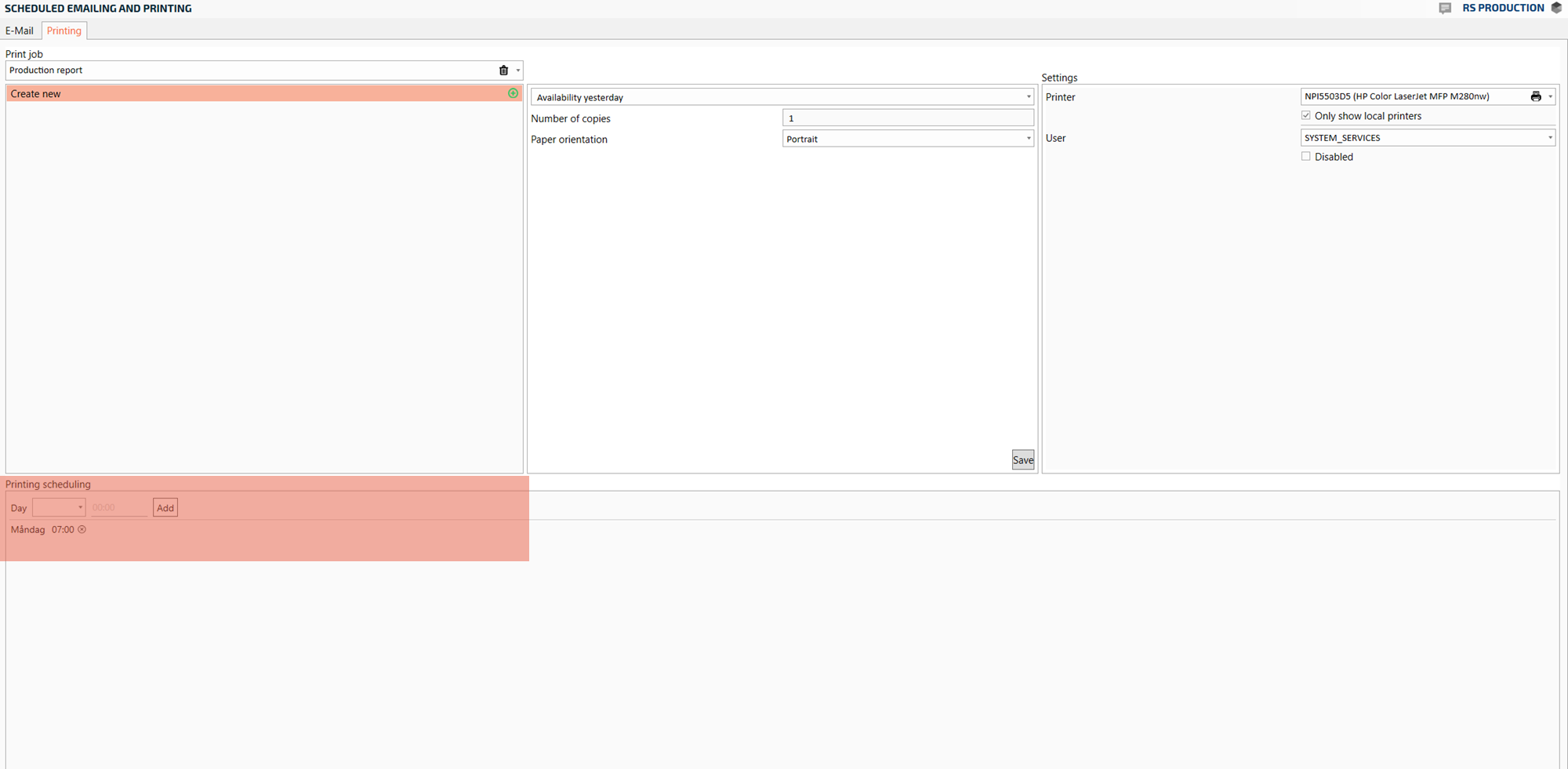The width and height of the screenshot is (1568, 769).
Task: Switch to the E-Mail tab
Action: [20, 31]
